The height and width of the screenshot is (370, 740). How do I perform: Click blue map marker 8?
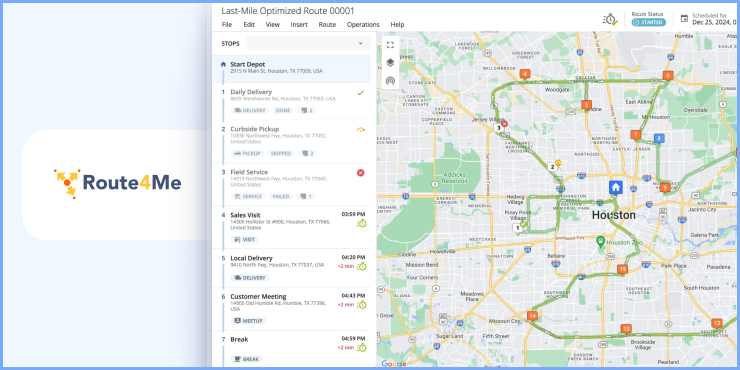tap(659, 138)
